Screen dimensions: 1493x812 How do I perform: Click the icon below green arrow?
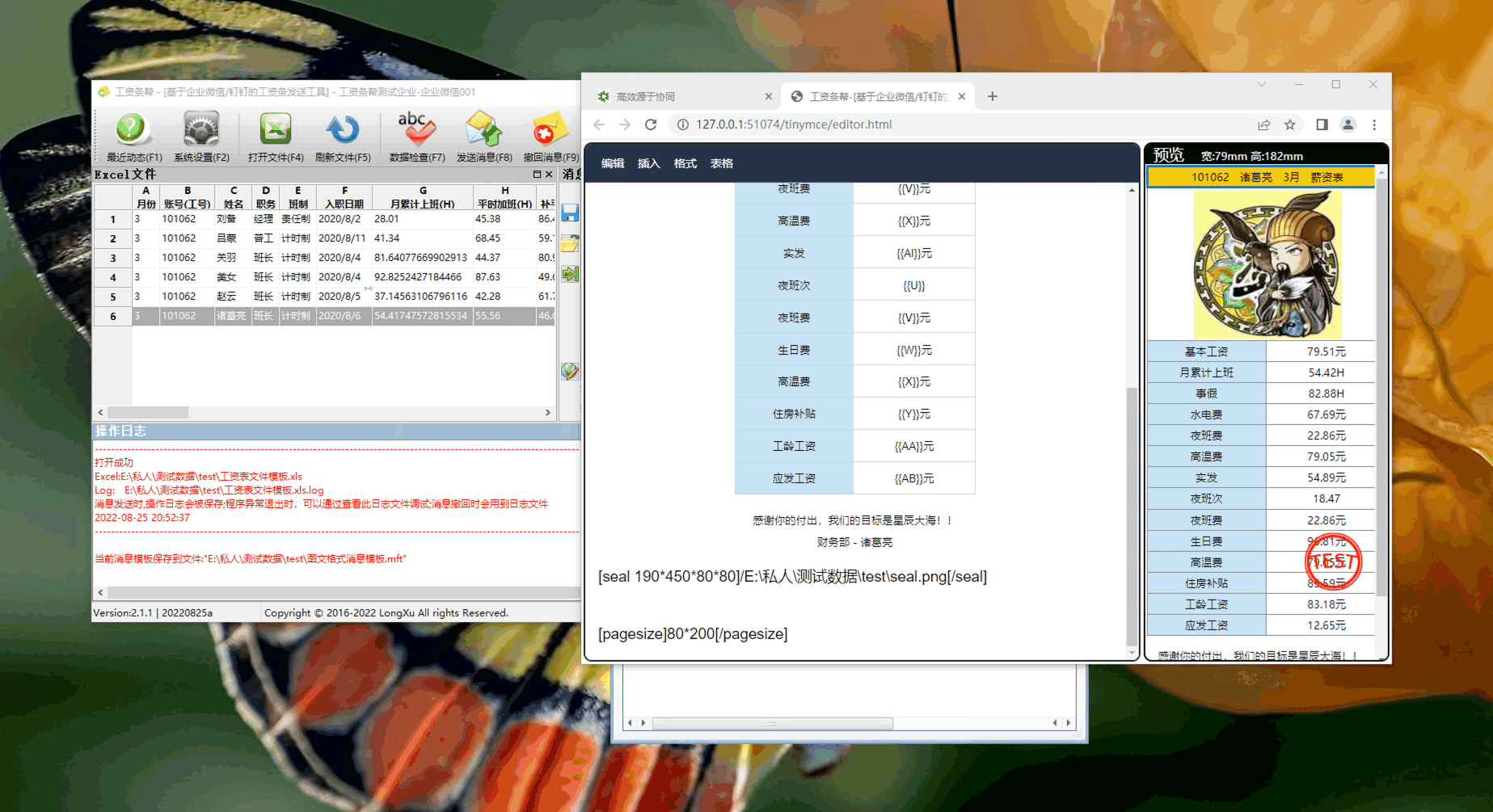coord(570,371)
